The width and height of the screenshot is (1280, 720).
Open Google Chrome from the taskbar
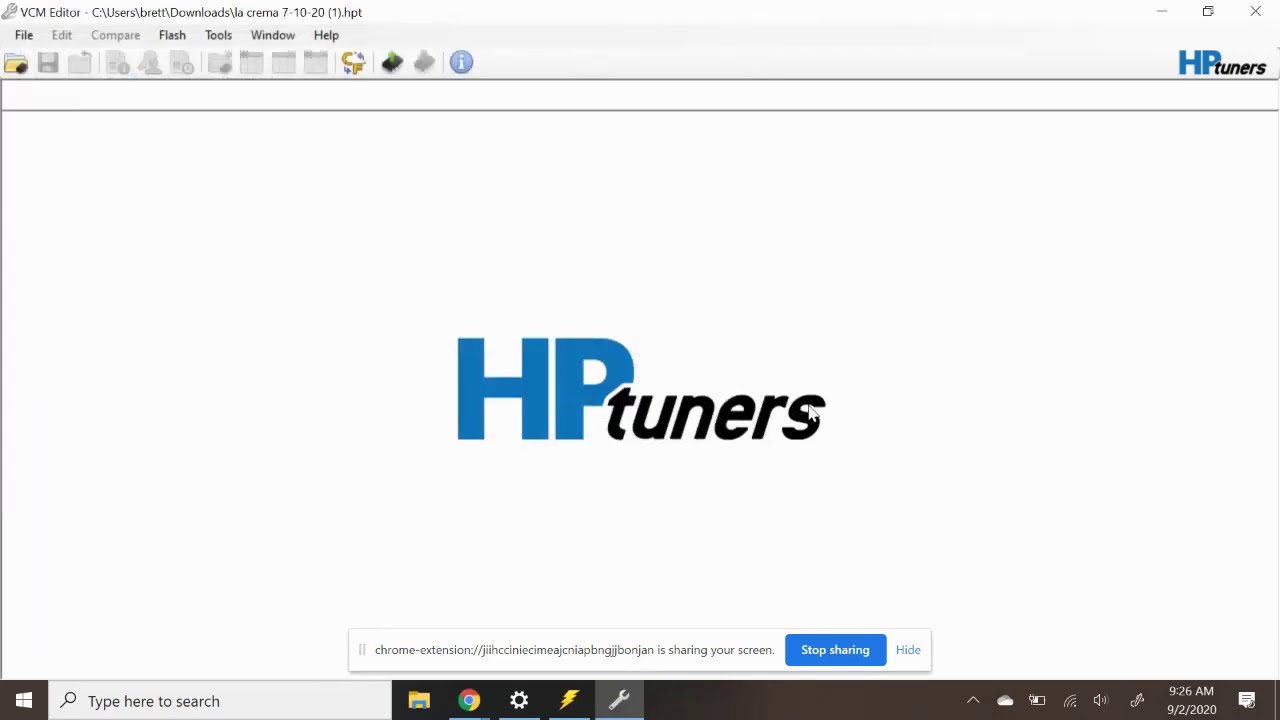coord(469,701)
